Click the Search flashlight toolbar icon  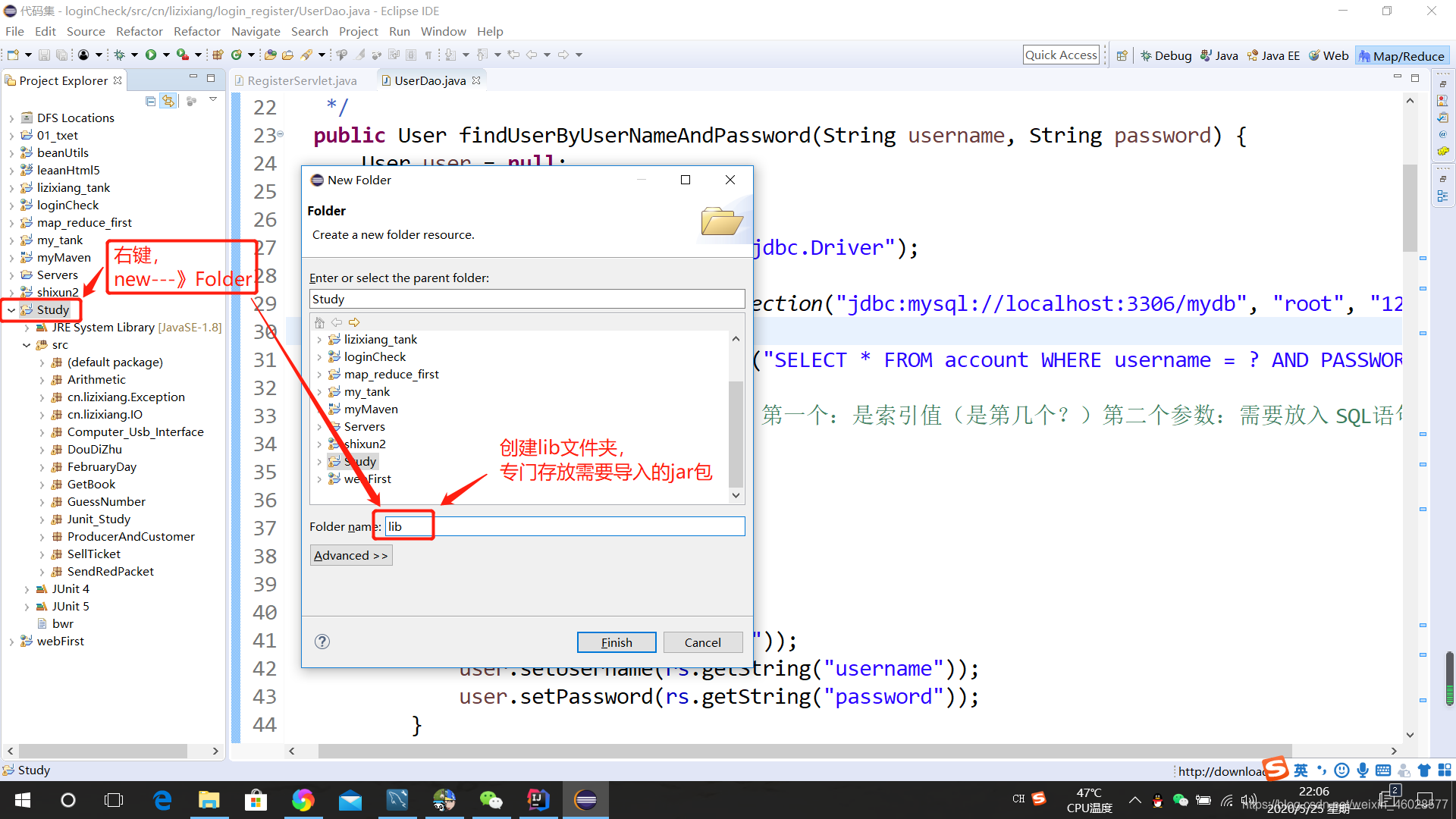coord(306,55)
